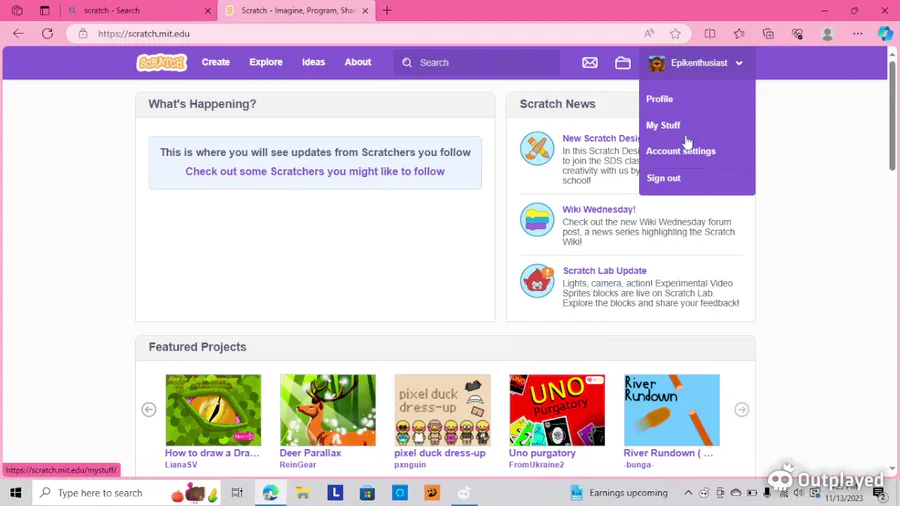Viewport: 900px width, 506px height.
Task: Open the Edge profile icon
Action: 827,34
